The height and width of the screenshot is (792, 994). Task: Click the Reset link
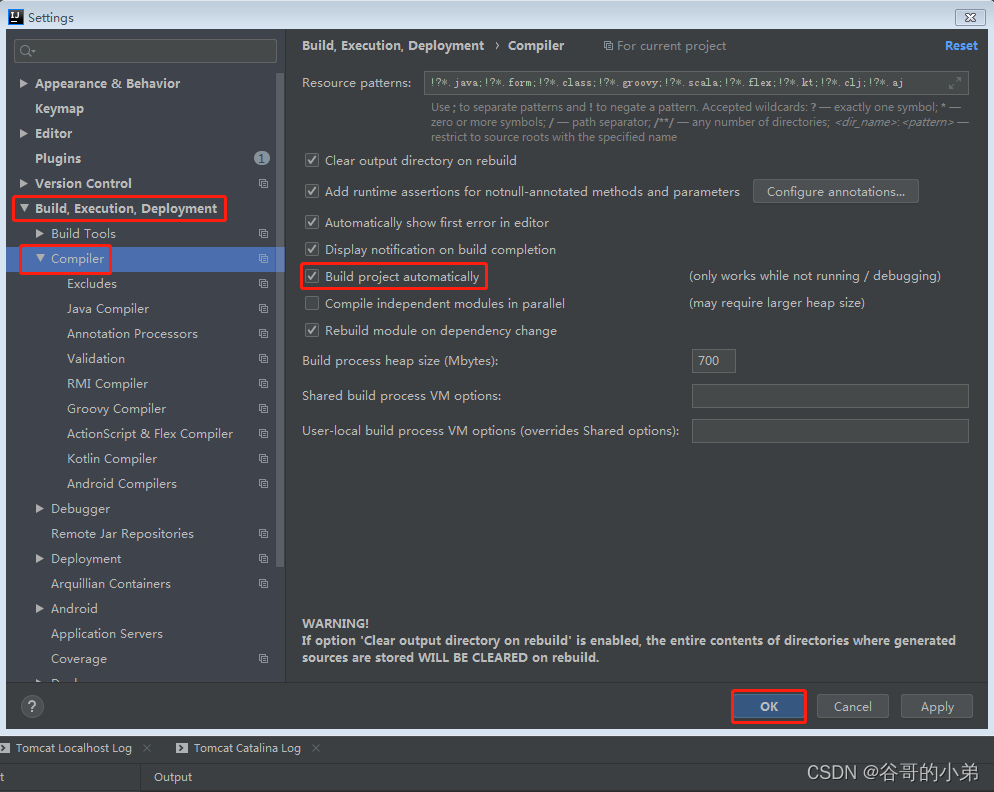(961, 46)
